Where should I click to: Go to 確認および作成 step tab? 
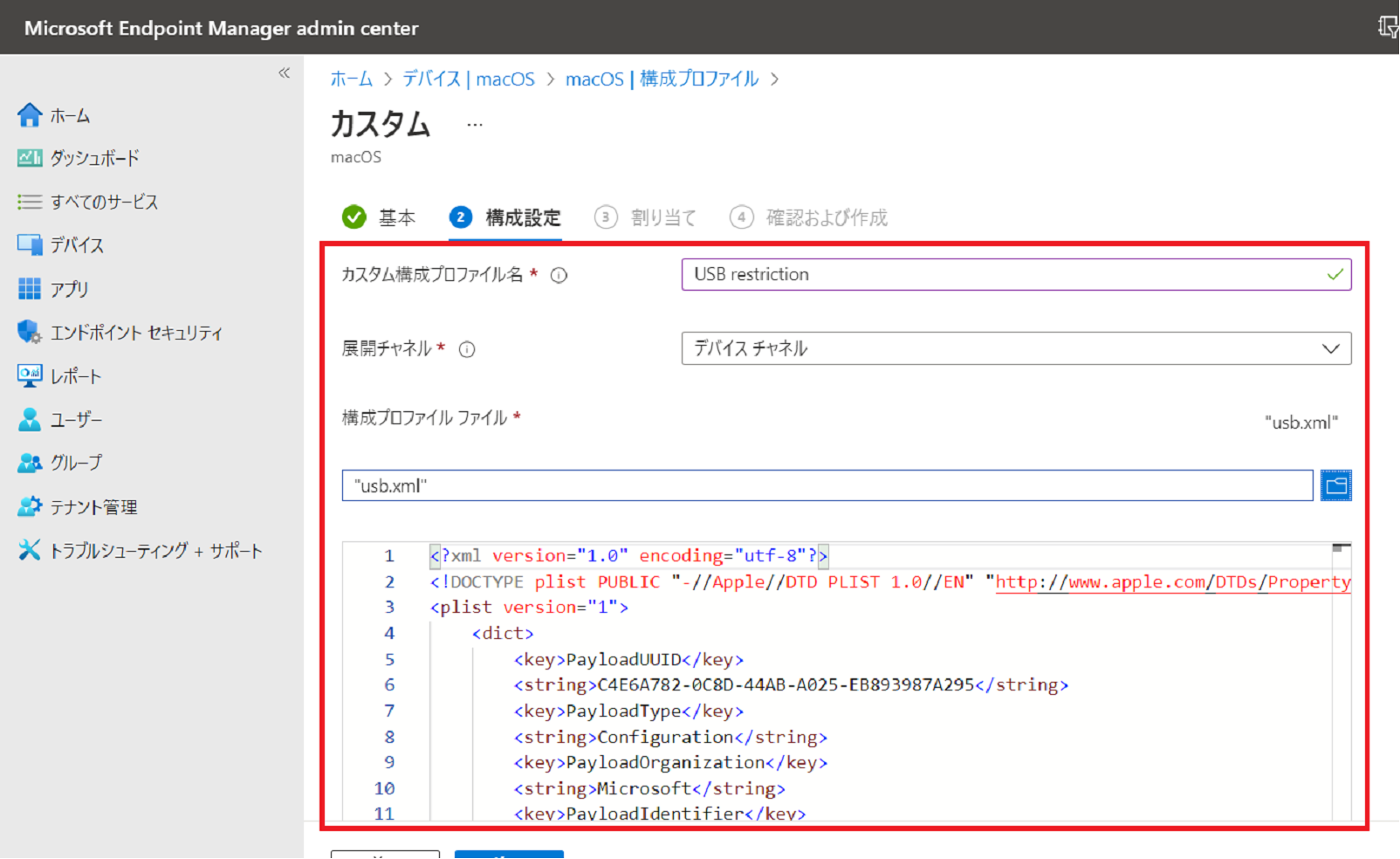pyautogui.click(x=809, y=217)
